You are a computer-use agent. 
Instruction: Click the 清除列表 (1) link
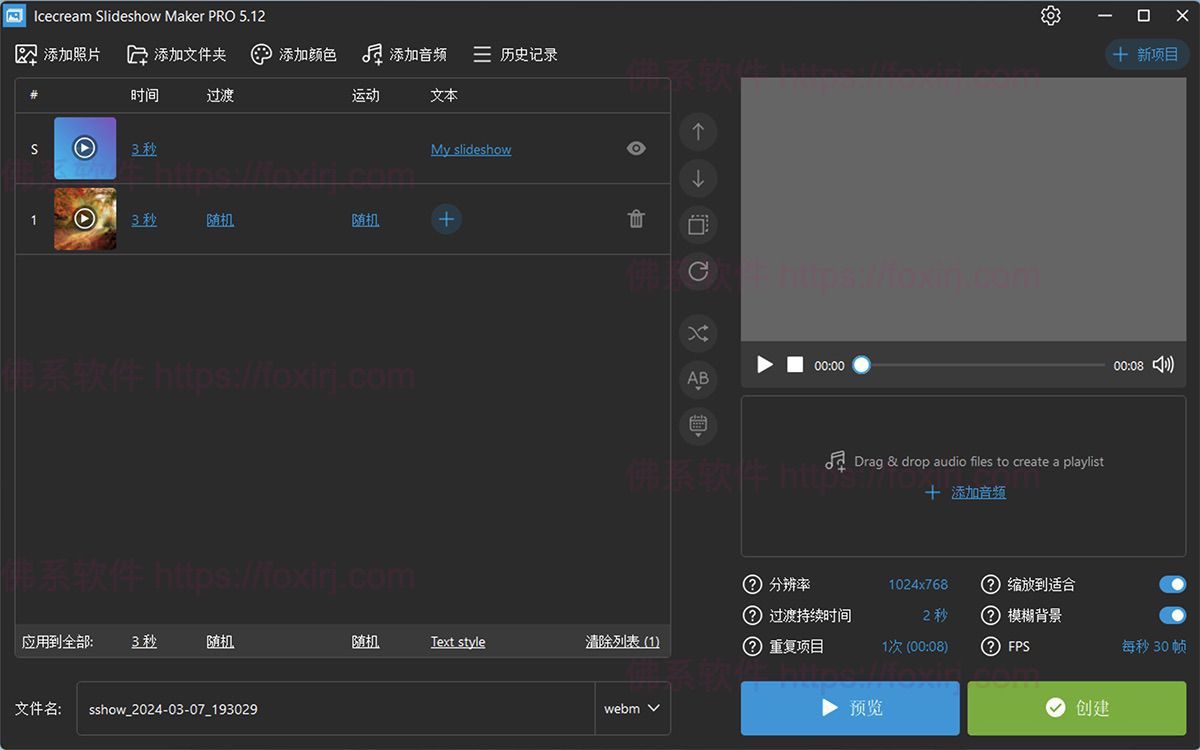tap(622, 642)
